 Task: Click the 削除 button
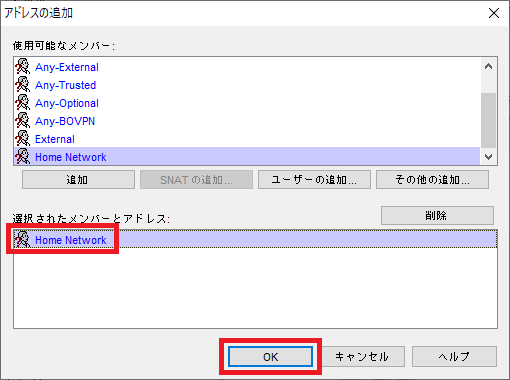coord(437,215)
